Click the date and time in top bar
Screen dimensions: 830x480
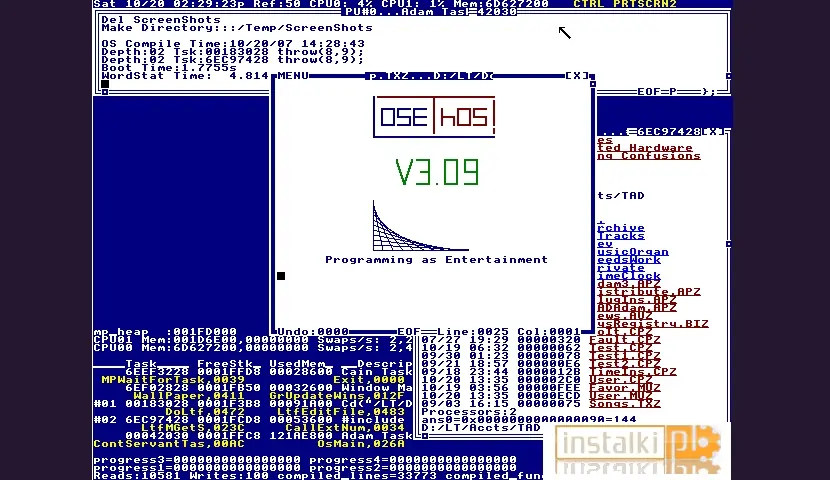pyautogui.click(x=169, y=4)
